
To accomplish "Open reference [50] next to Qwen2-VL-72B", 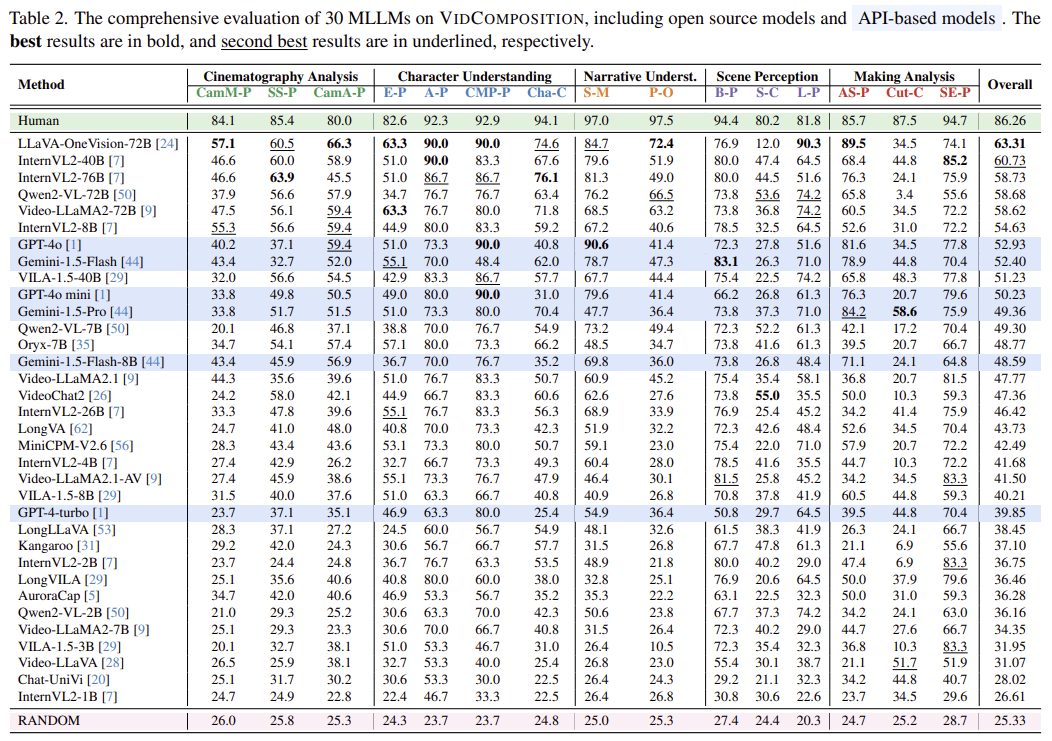I will [x=124, y=195].
